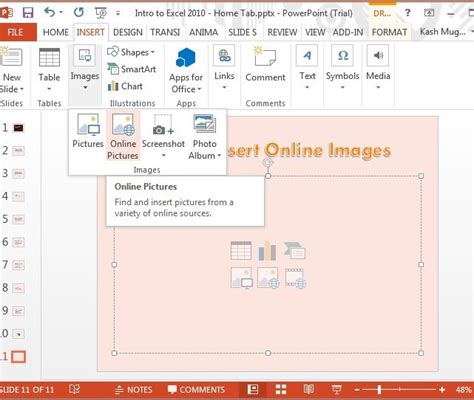Select slide 10 thumbnail

18,334
